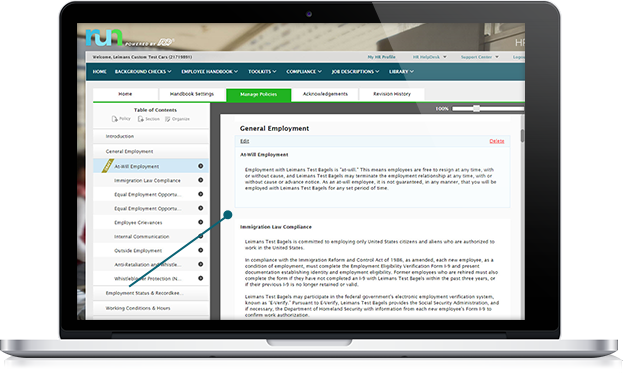Click the red Delete link
Screen dimensions: 623x373
[497, 141]
